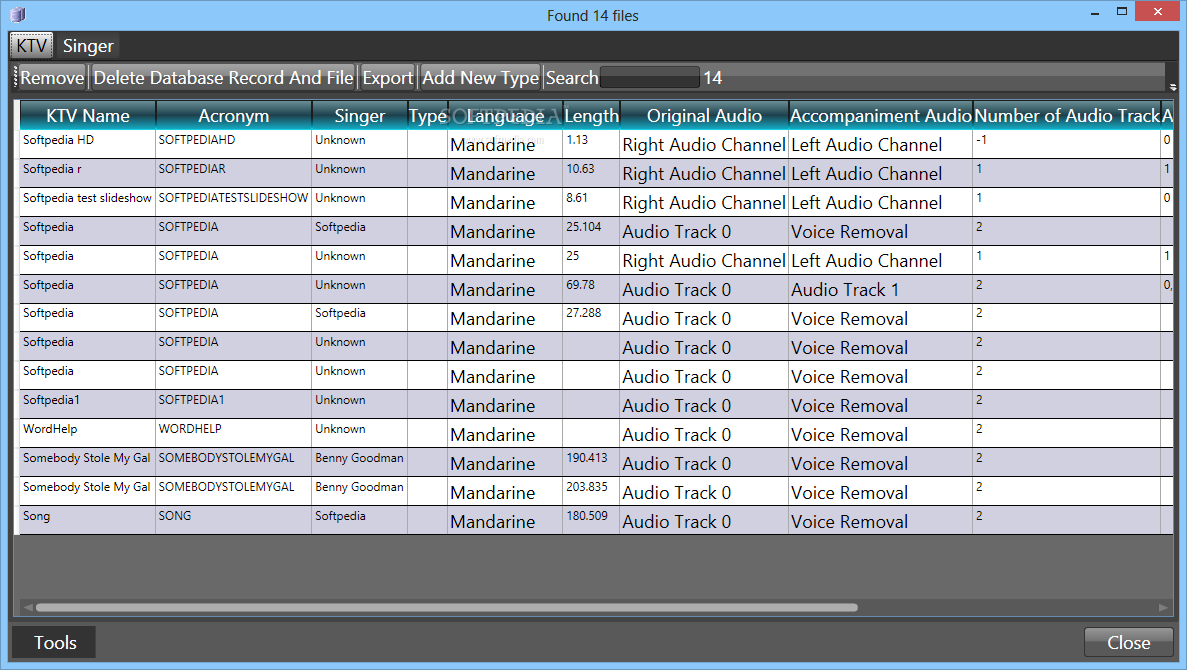Click length value '203.835'
The height and width of the screenshot is (670, 1187).
587,486
